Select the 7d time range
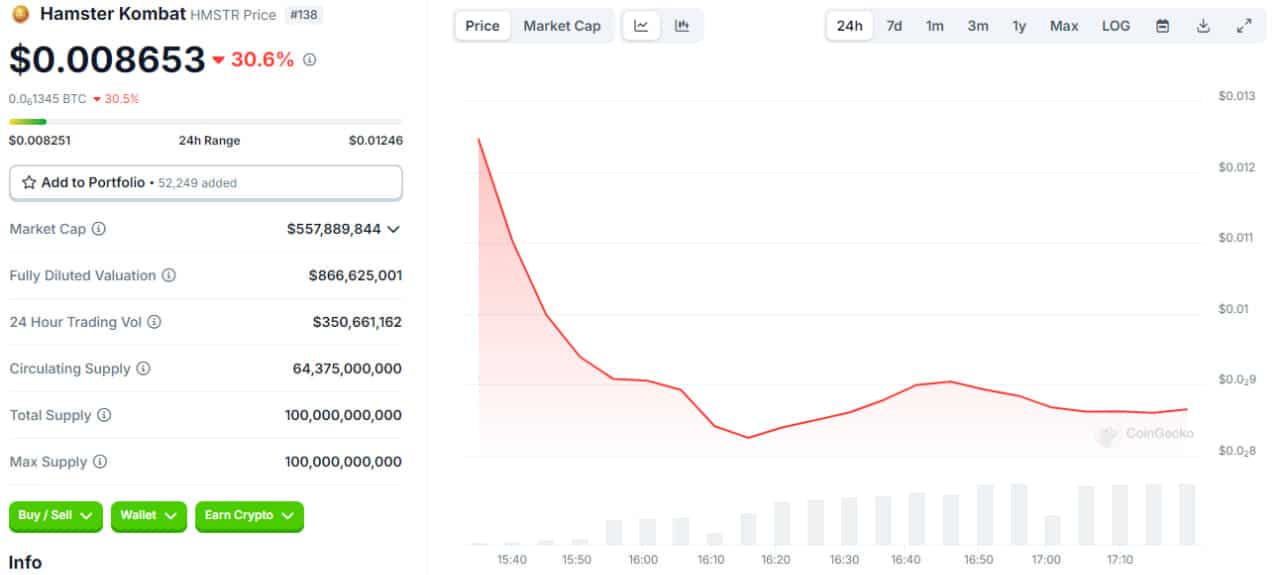The width and height of the screenshot is (1280, 575). [x=894, y=26]
